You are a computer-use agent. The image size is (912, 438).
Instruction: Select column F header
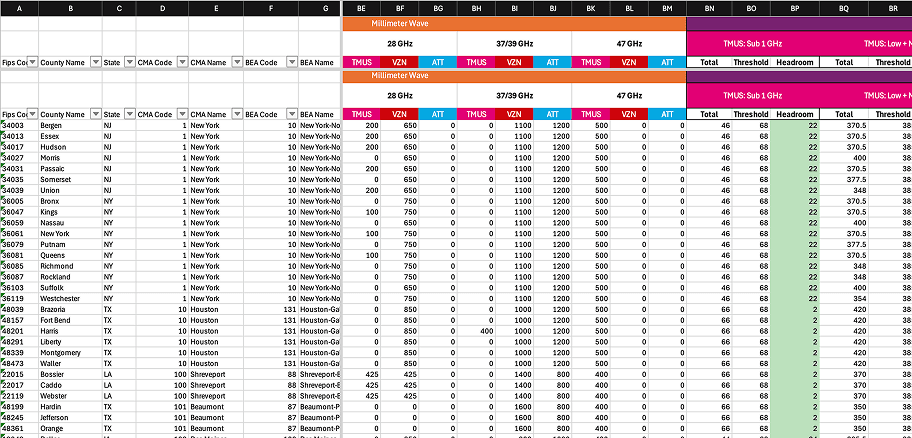pyautogui.click(x=271, y=8)
